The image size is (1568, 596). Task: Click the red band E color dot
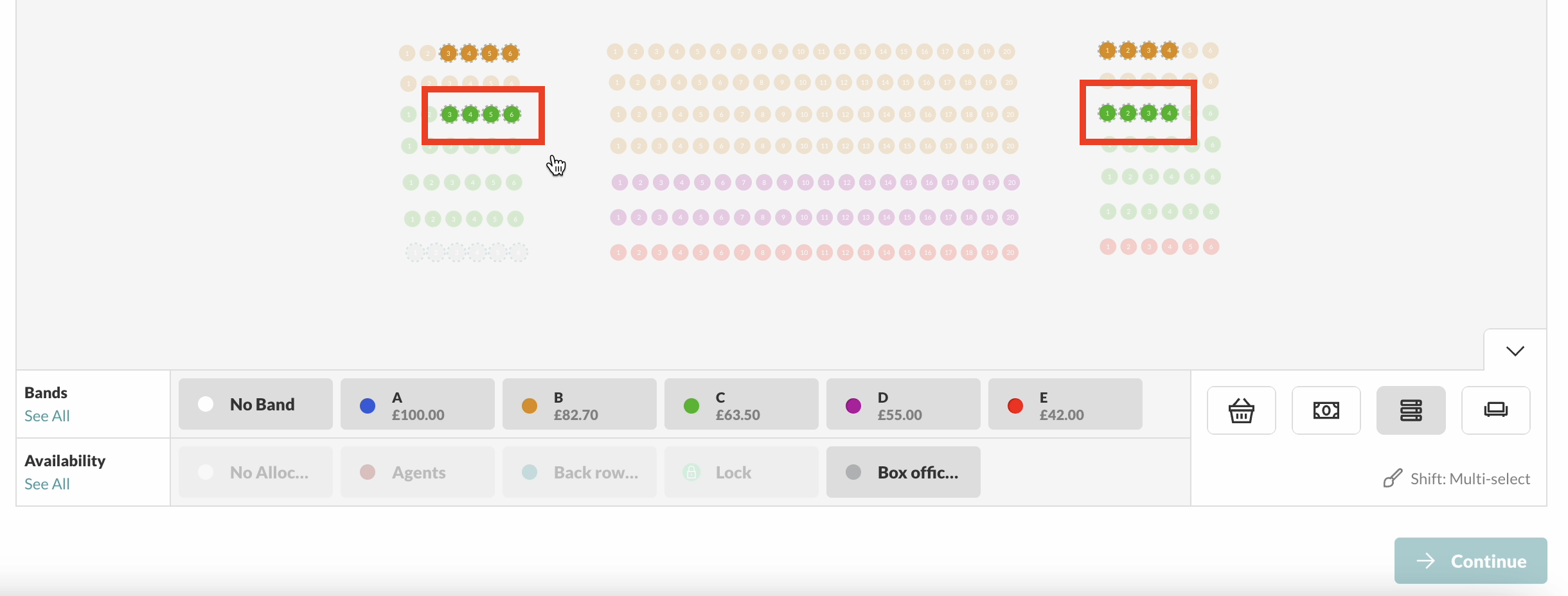click(x=1015, y=405)
